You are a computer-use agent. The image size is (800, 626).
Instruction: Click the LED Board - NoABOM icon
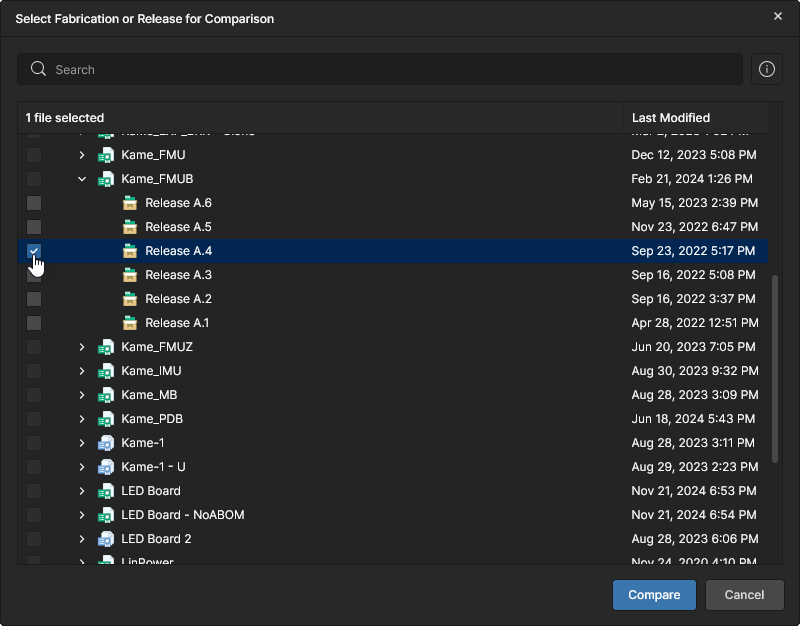click(x=106, y=515)
